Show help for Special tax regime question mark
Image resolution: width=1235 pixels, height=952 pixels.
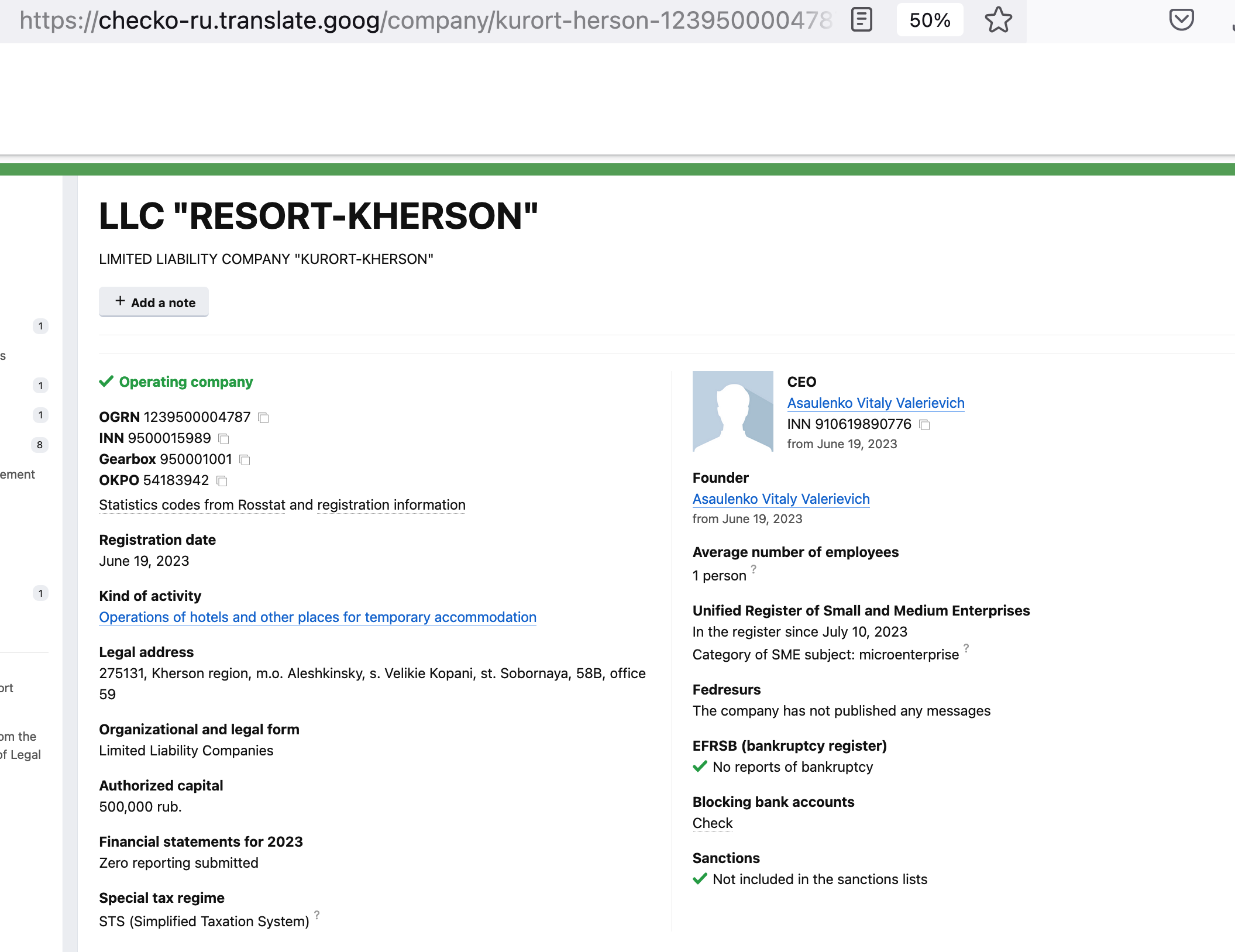click(x=317, y=915)
